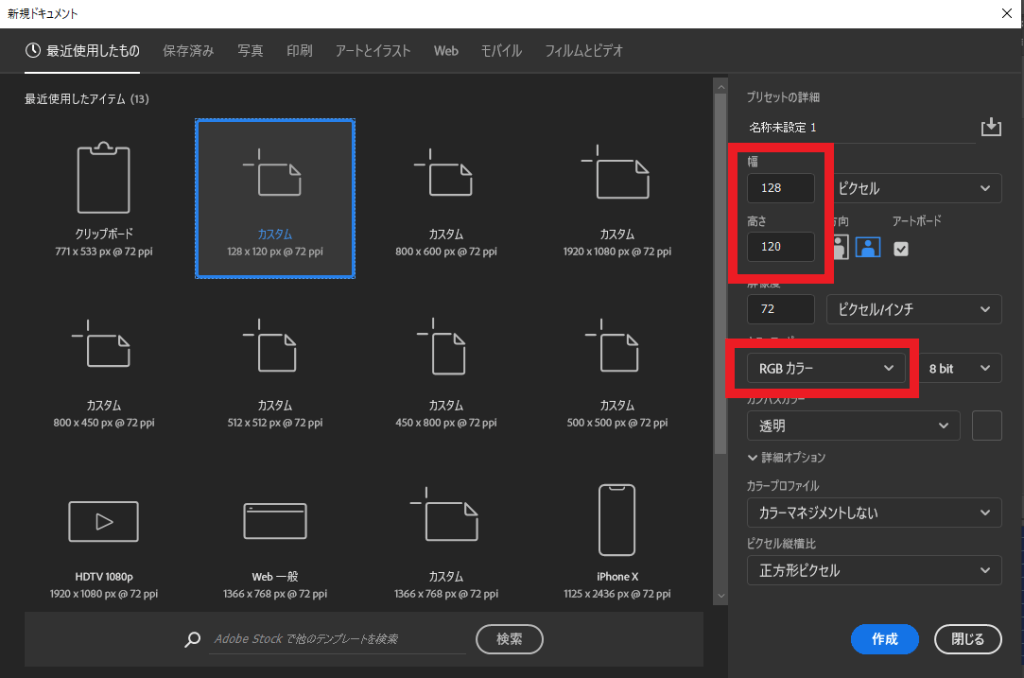The image size is (1024, 678).
Task: Open the 透明 canvas color dropdown
Action: [853, 425]
